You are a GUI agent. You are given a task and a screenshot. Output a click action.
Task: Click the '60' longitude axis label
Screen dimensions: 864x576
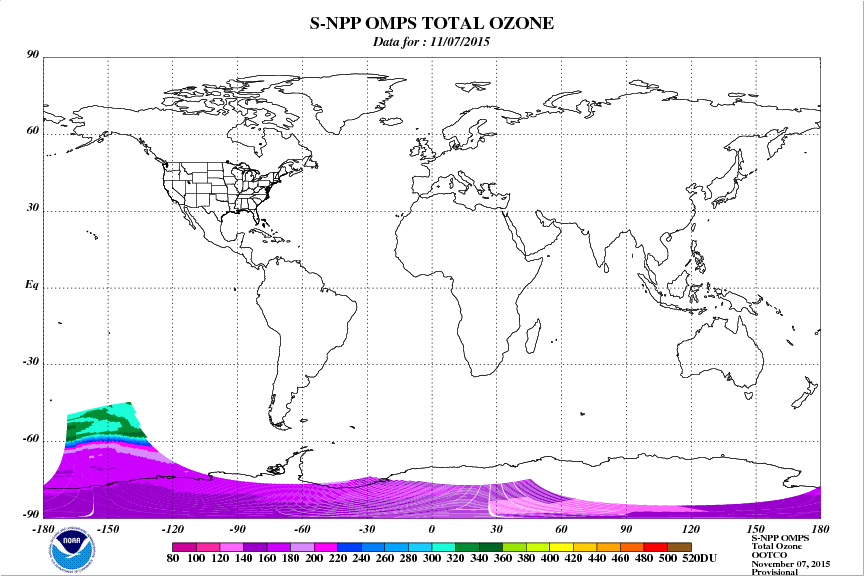point(561,529)
